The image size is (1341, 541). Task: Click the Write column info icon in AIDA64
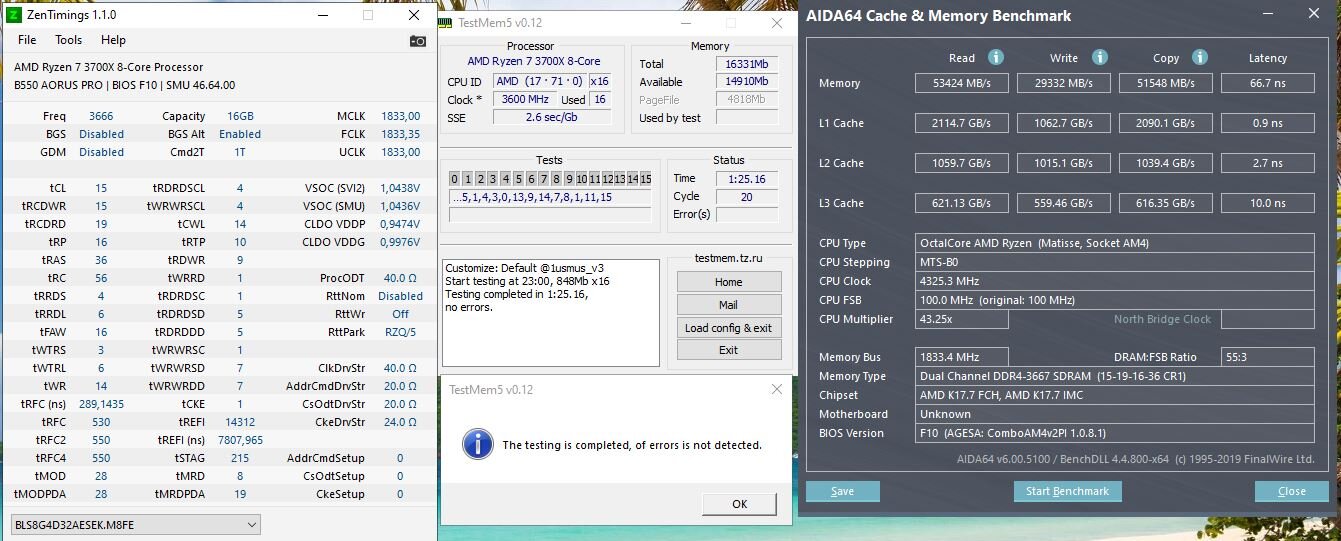point(1100,58)
